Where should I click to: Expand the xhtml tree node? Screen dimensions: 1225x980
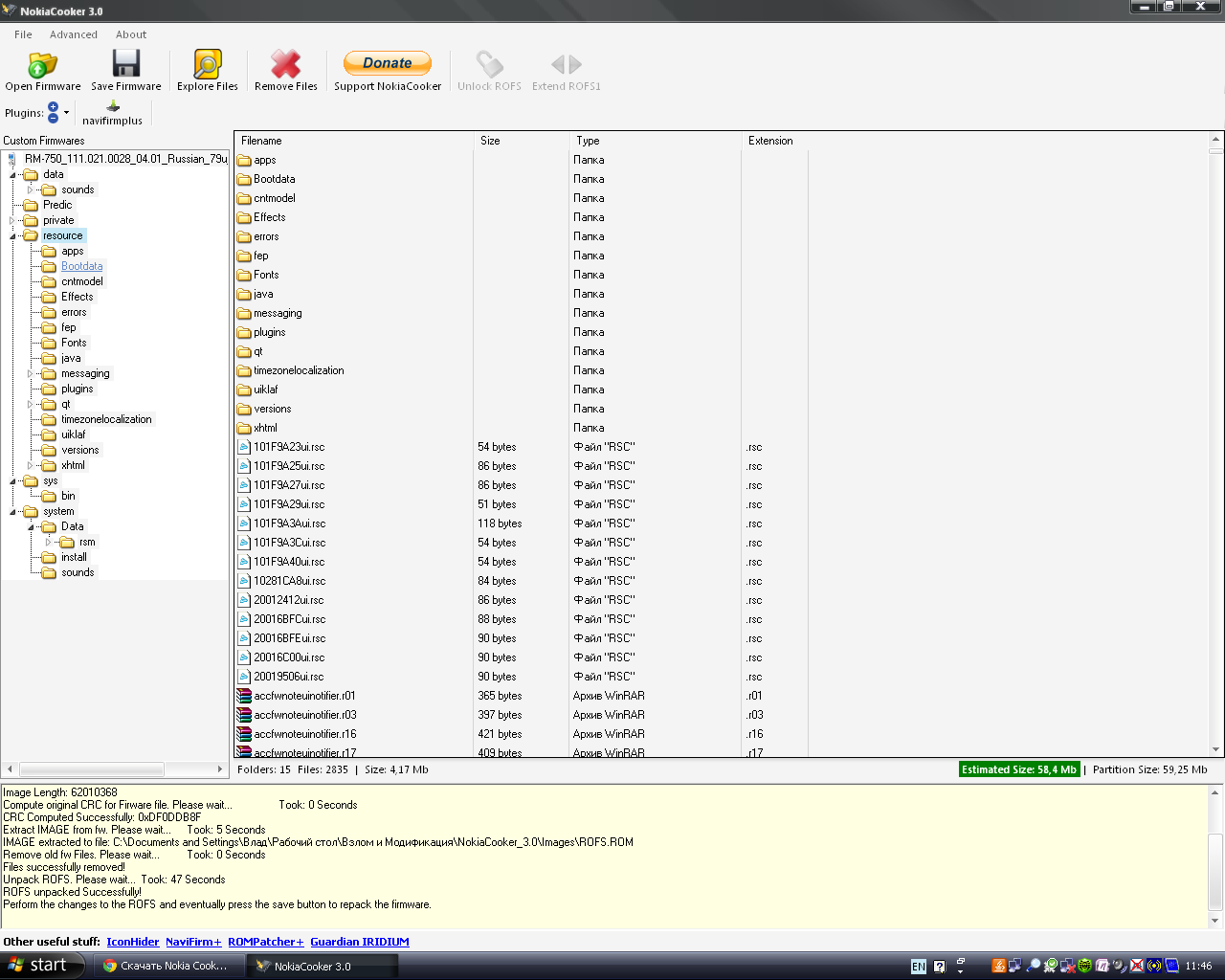pos(31,466)
